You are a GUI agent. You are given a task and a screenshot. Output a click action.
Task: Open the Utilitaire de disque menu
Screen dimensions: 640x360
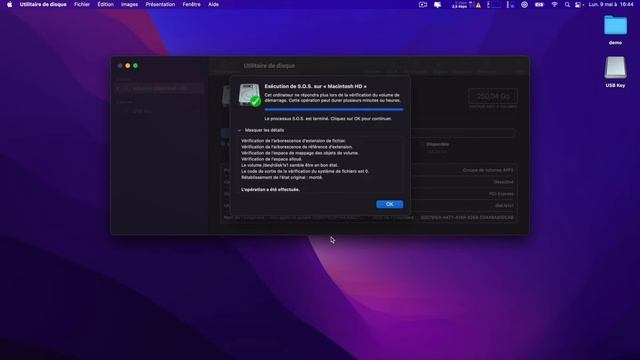tap(43, 4)
